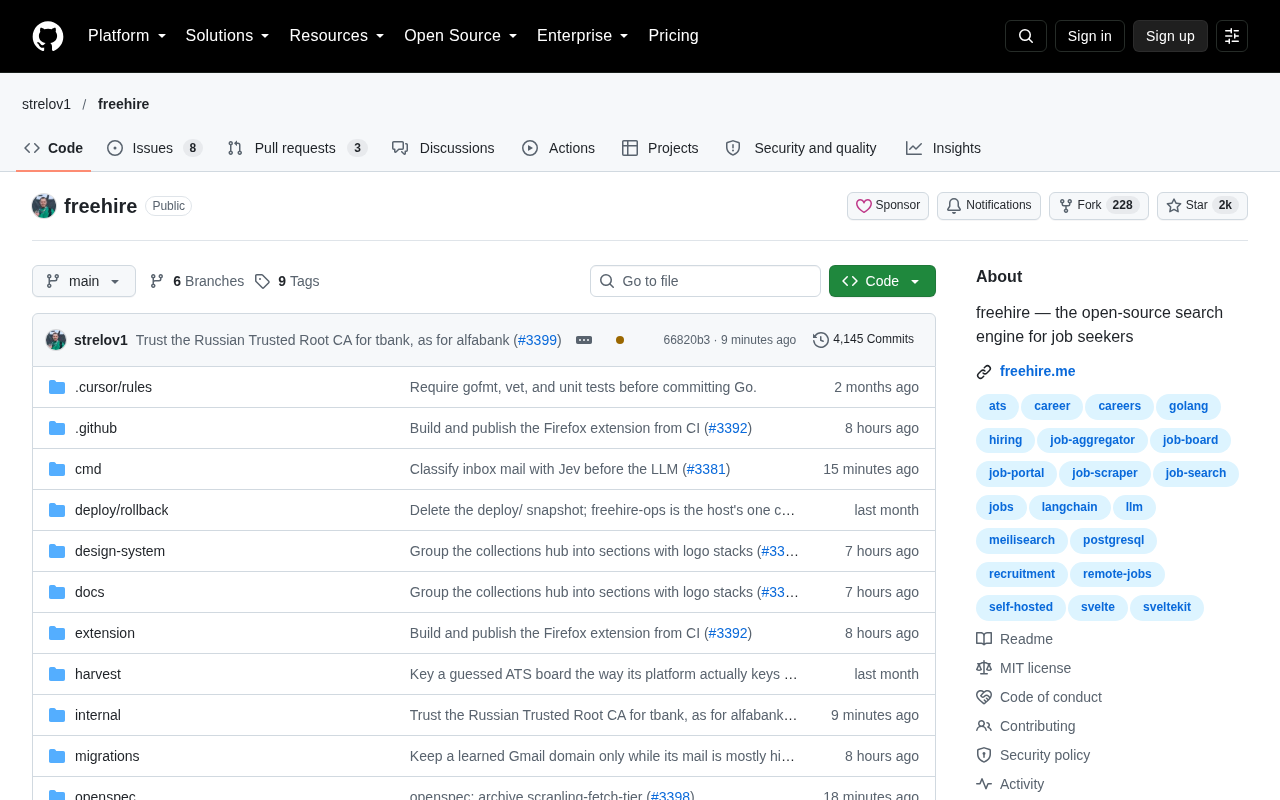Expand the commit message ellipsis icon

coord(584,340)
